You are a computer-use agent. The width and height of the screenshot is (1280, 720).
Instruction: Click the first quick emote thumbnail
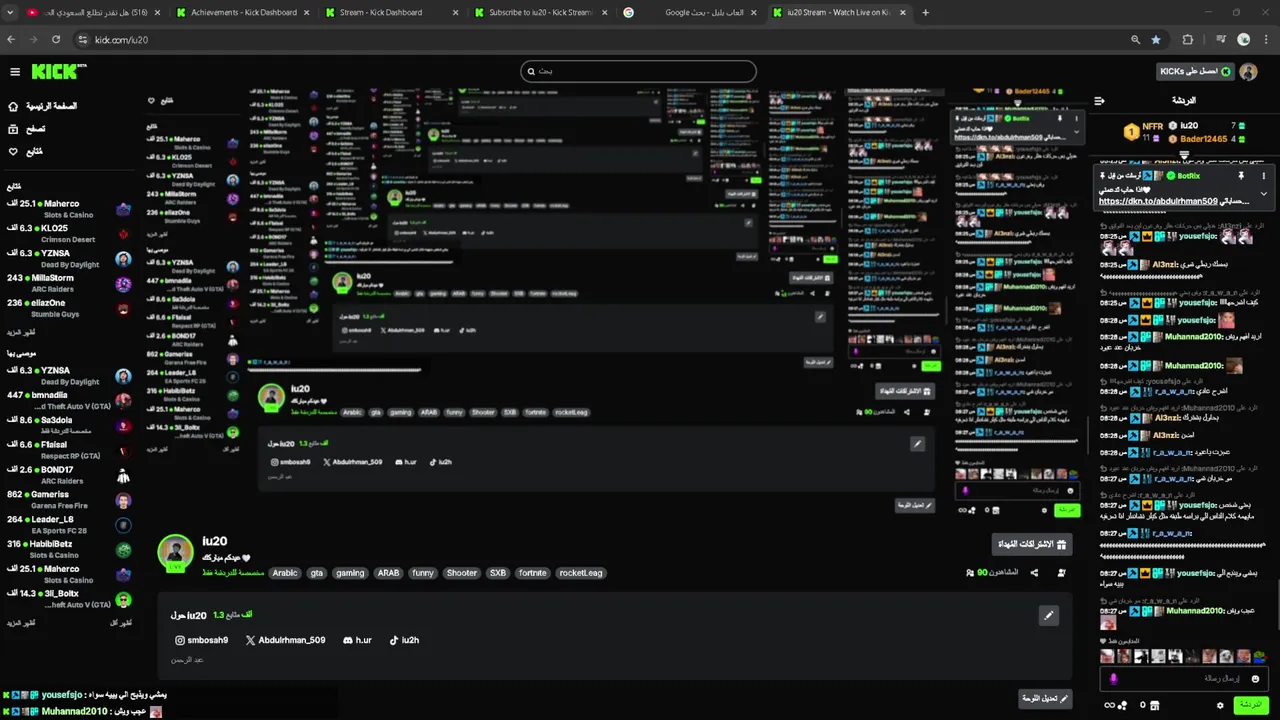[x=1107, y=657]
